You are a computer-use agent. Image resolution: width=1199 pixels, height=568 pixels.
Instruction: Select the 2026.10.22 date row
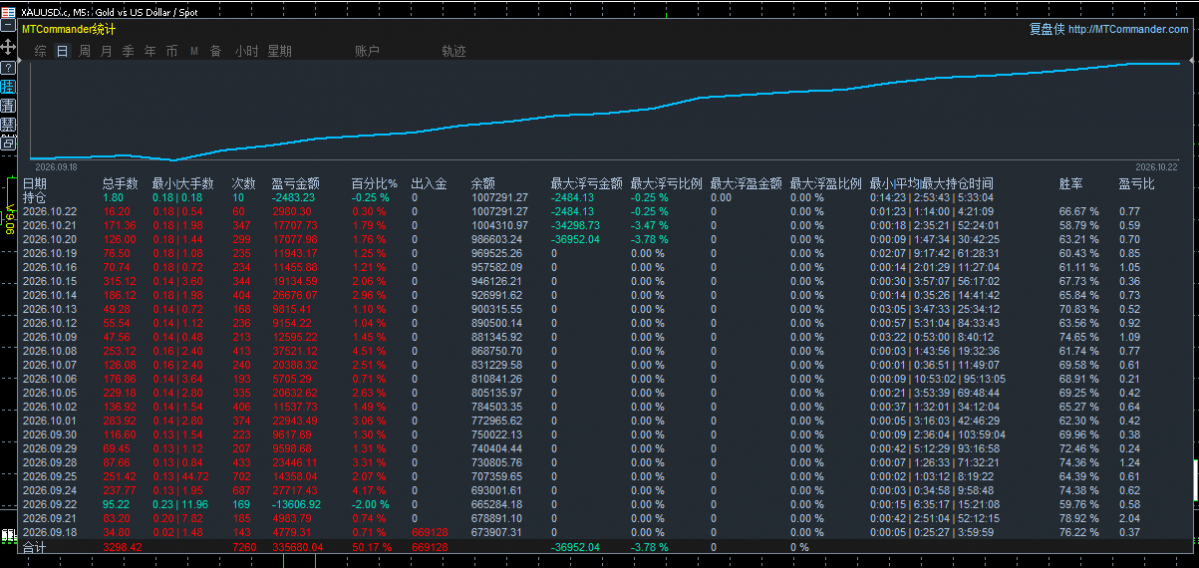point(604,211)
